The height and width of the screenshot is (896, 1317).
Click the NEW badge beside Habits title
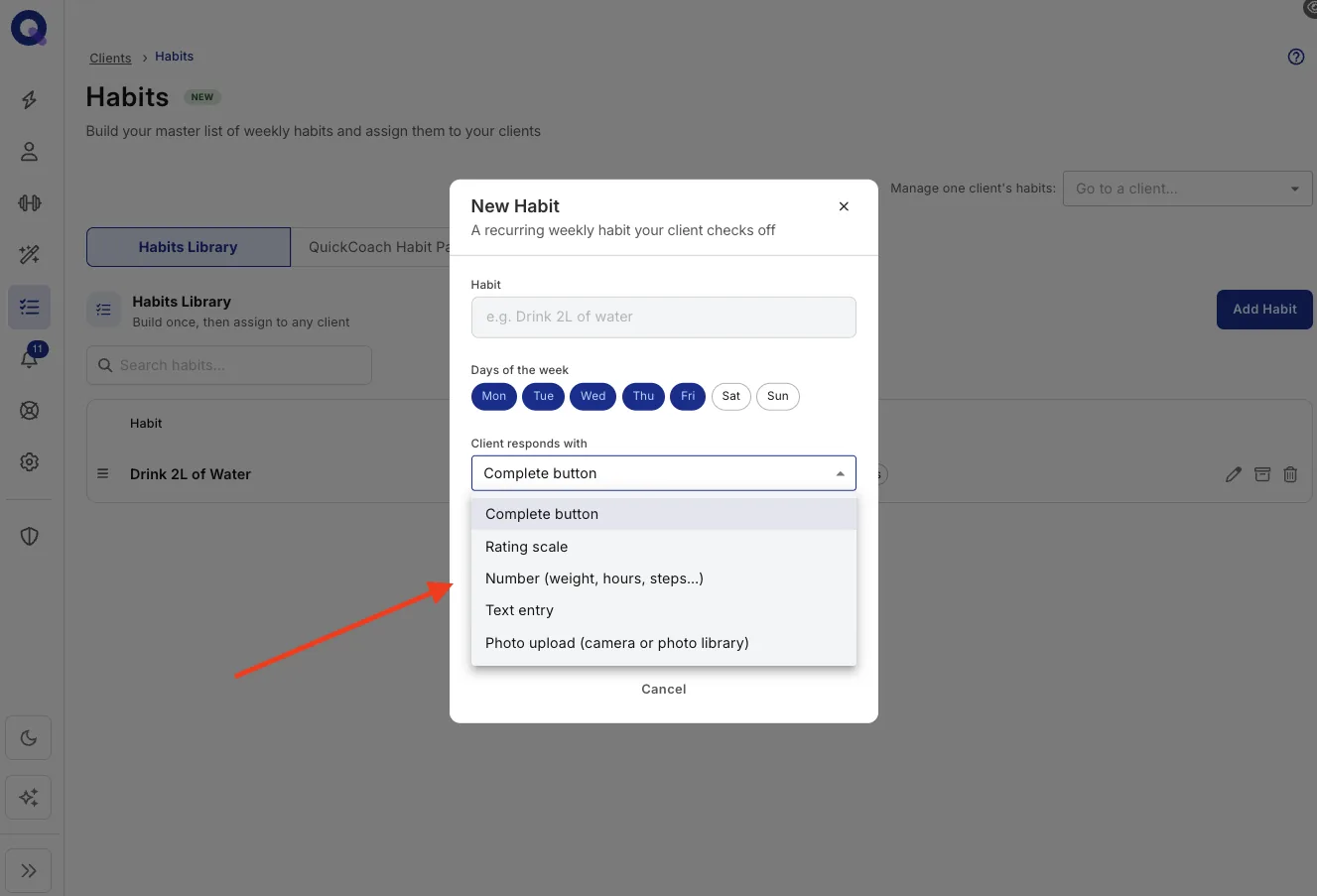(x=202, y=97)
